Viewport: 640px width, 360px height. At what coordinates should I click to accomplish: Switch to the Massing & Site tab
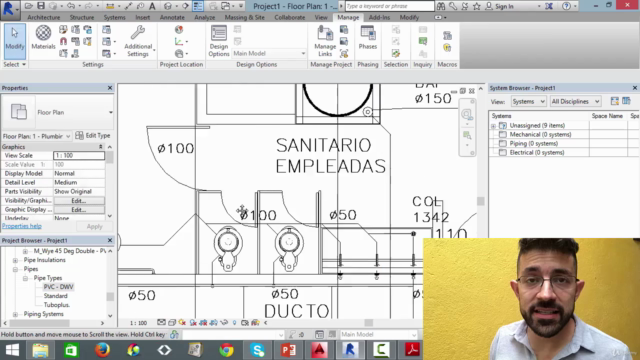point(244,18)
